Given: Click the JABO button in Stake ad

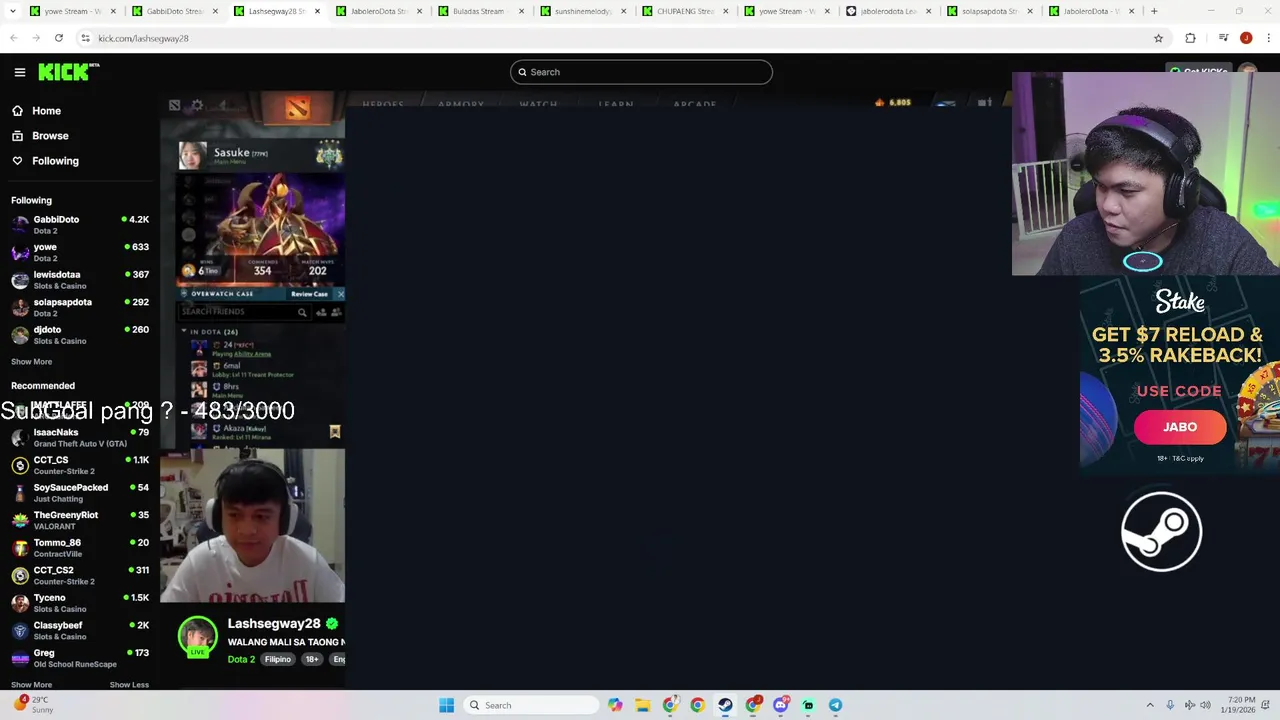Looking at the screenshot, I should point(1180,427).
